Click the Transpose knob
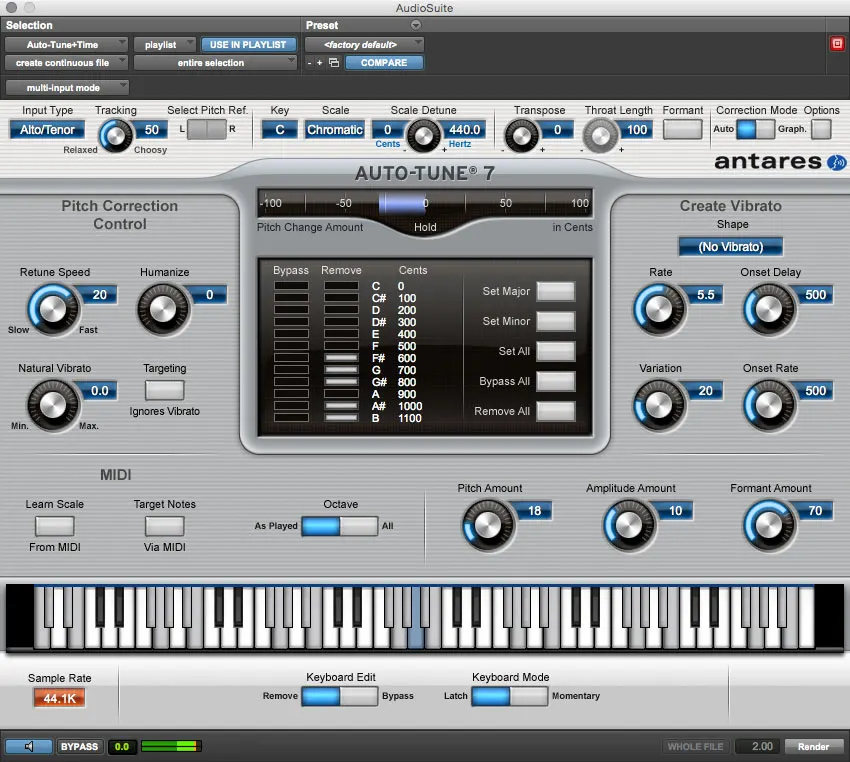This screenshot has width=850, height=762. pyautogui.click(x=521, y=135)
